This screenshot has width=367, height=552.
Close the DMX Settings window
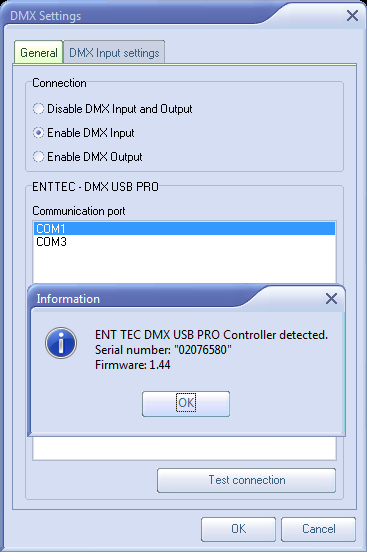point(352,16)
